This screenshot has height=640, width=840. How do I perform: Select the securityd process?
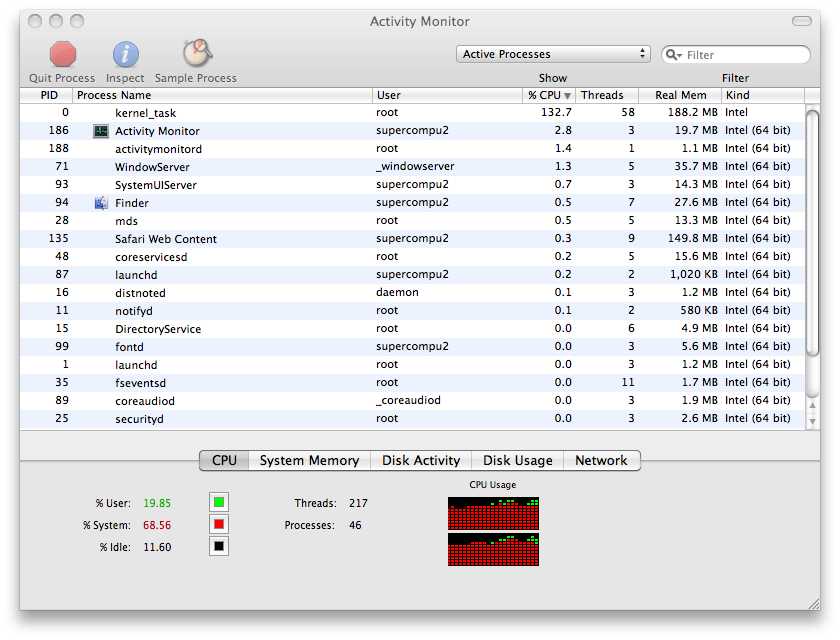(x=412, y=419)
